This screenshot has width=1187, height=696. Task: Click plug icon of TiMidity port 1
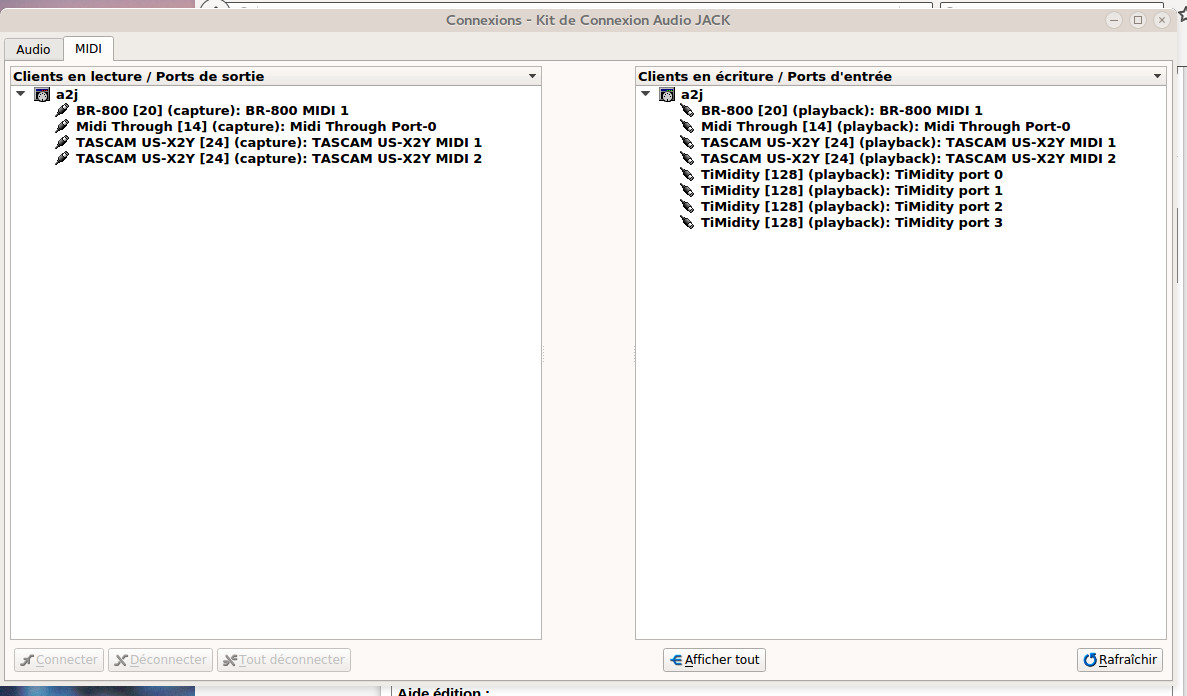pyautogui.click(x=687, y=190)
